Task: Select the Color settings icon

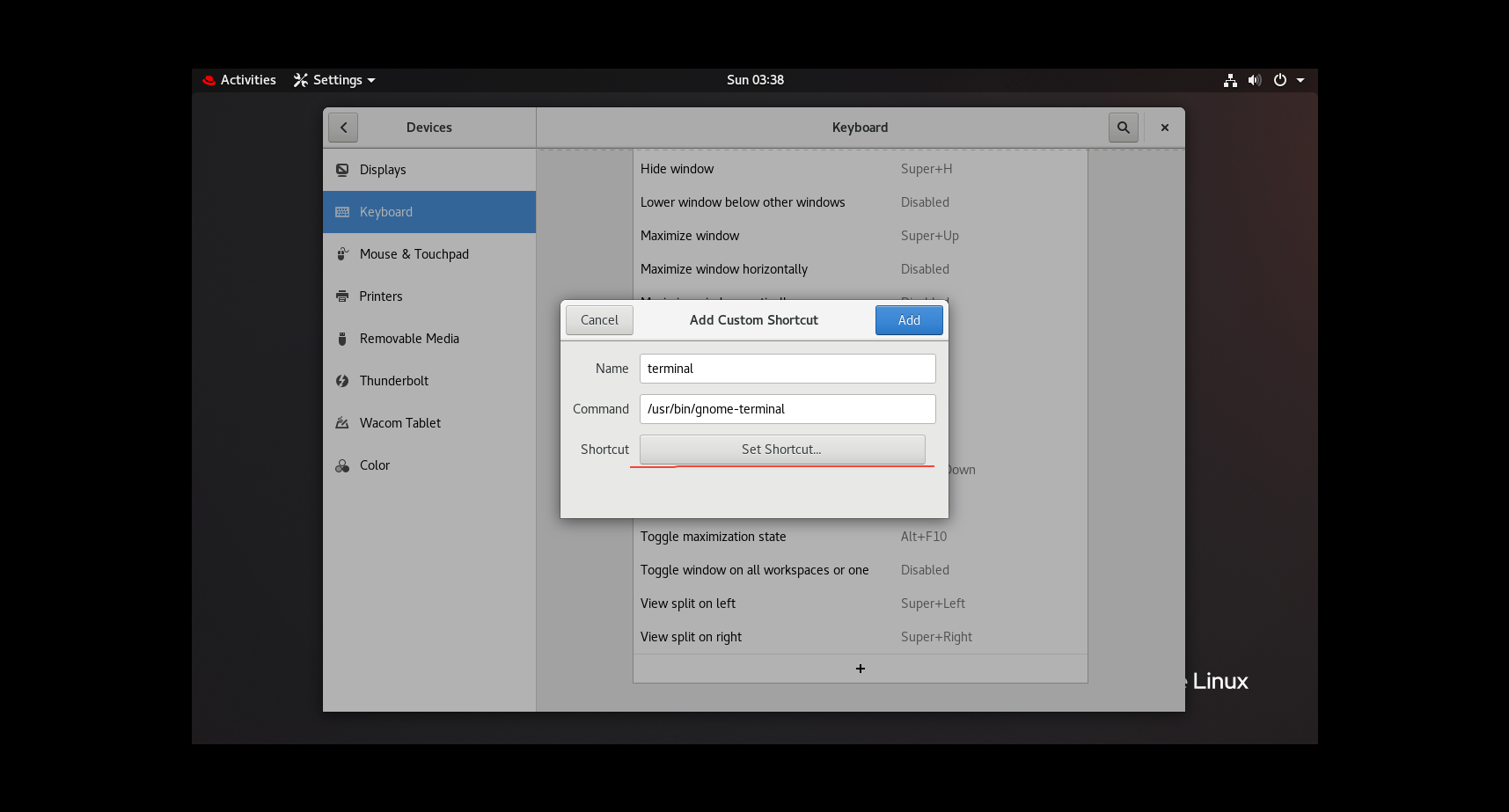Action: [x=342, y=465]
